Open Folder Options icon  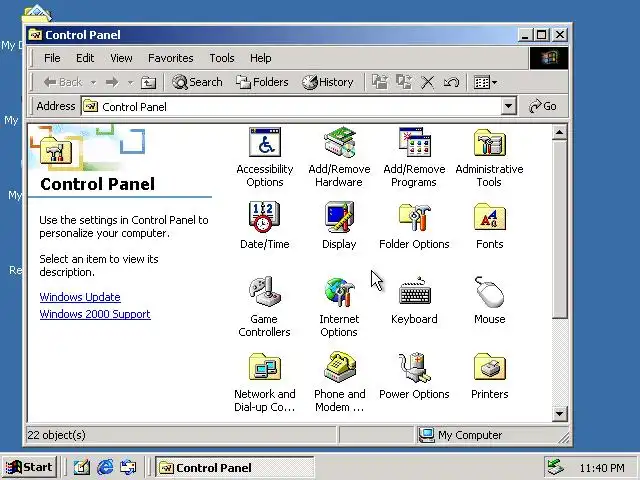pos(414,225)
